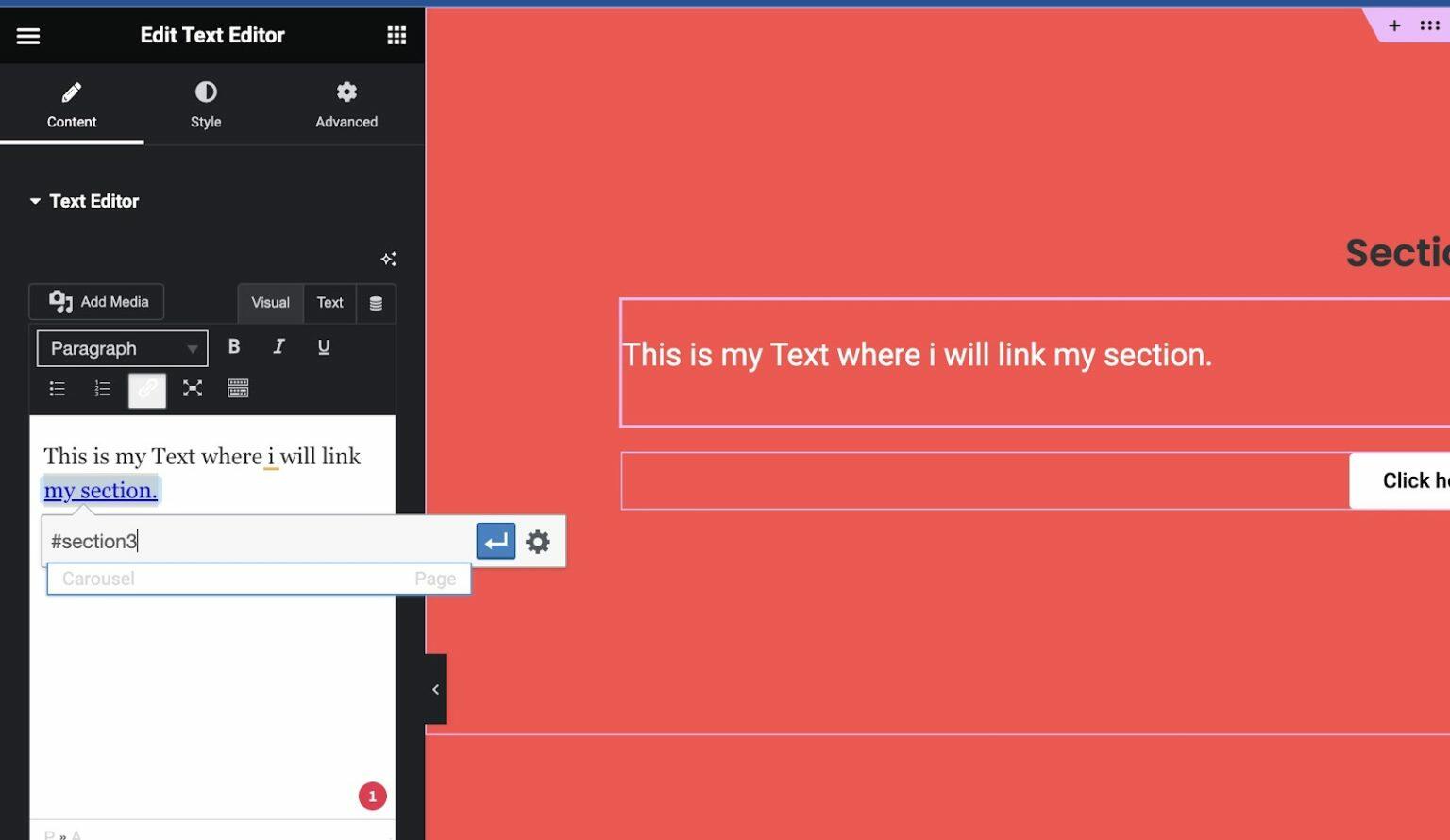
Task: Apply the link with the enter button
Action: (496, 541)
